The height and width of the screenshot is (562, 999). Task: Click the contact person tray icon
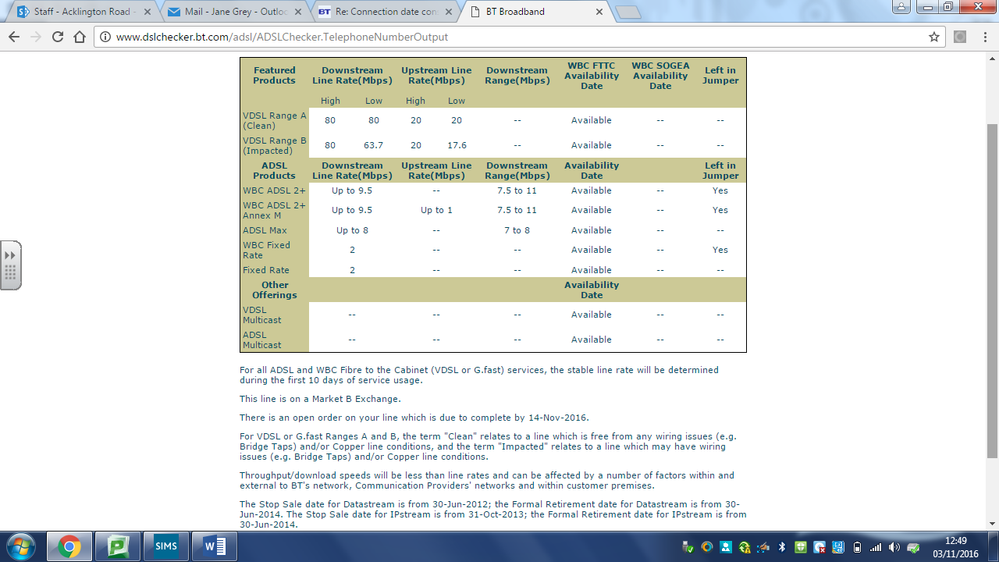(x=726, y=547)
